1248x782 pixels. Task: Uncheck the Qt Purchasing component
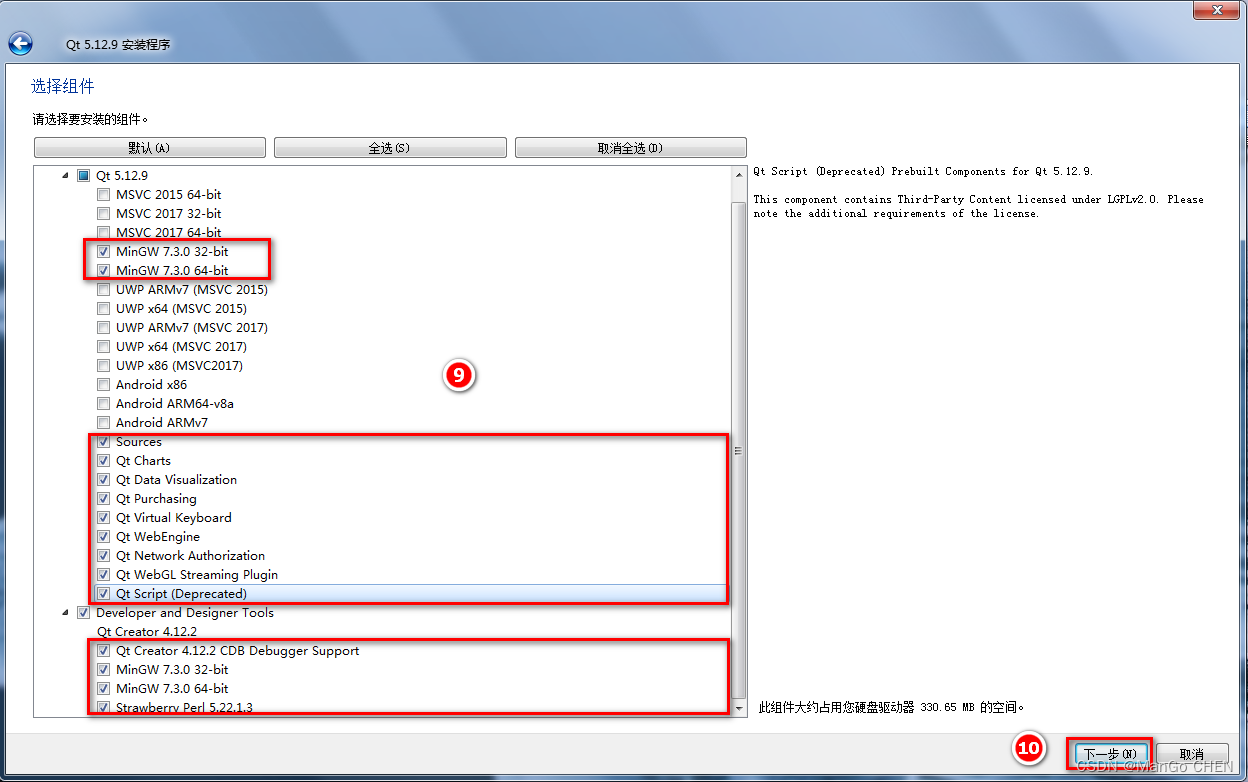104,498
